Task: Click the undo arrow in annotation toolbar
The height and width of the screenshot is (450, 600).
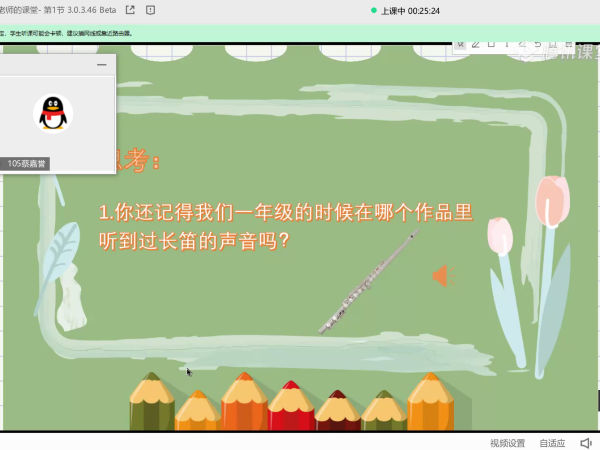Action: point(538,44)
